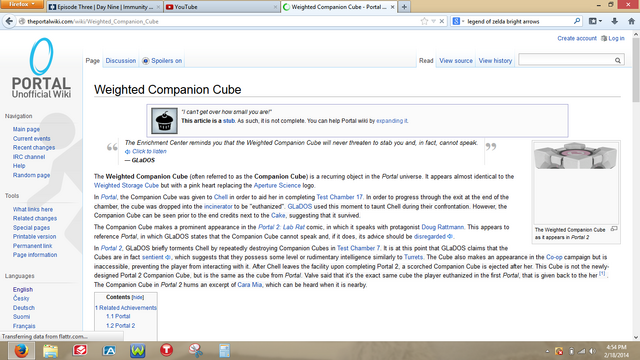640x360 pixels.
Task: Open the bookmarks menu button
Action: (x=596, y=21)
